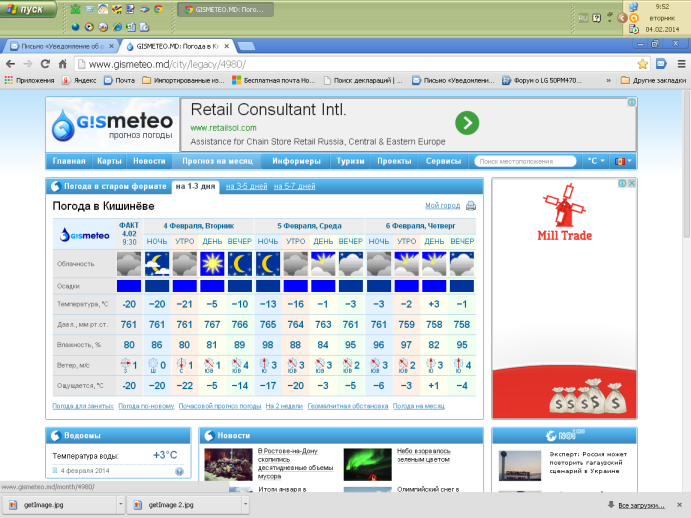The height and width of the screenshot is (518, 691).
Task: Select the Карты menu item
Action: click(109, 161)
